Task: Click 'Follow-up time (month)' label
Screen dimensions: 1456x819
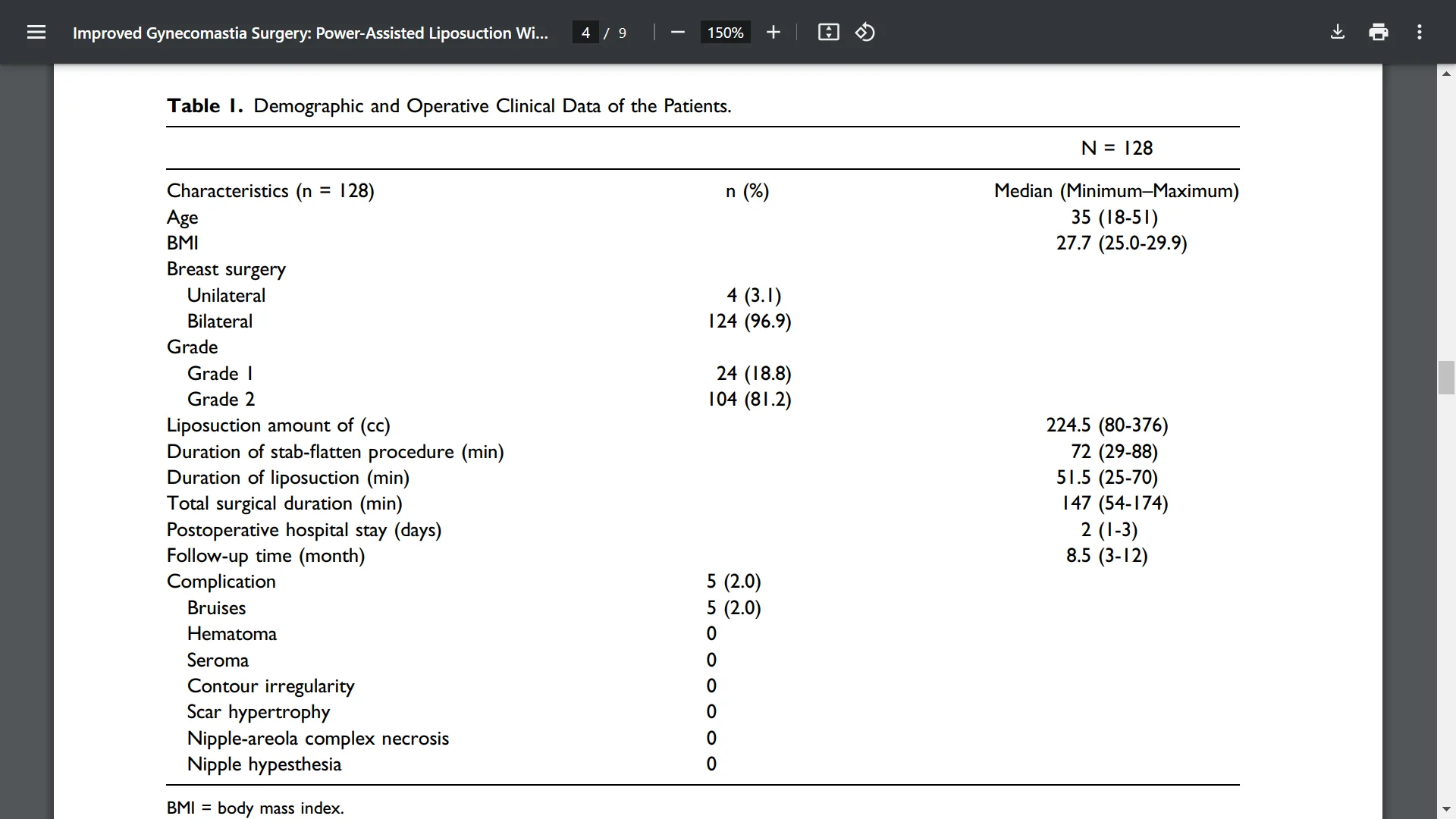Action: pyautogui.click(x=265, y=556)
